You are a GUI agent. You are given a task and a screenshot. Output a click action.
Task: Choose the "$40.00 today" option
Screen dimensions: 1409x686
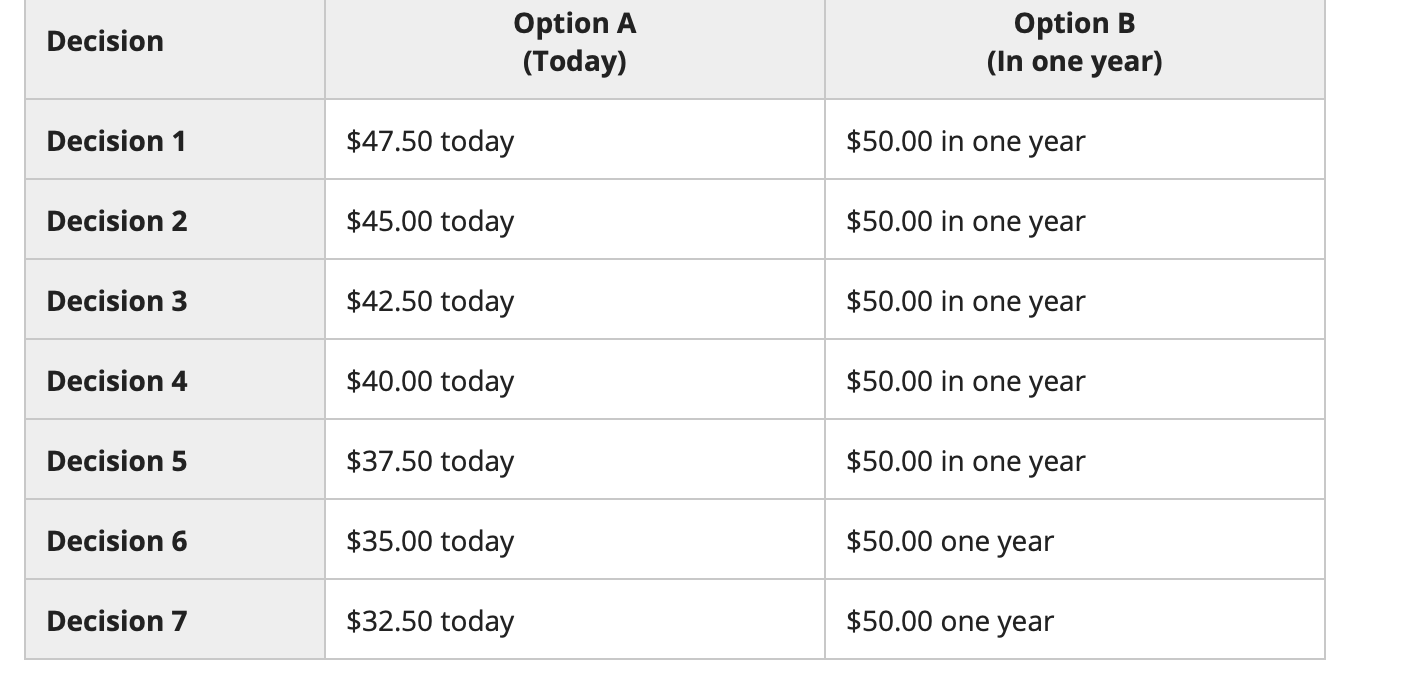[x=430, y=381]
